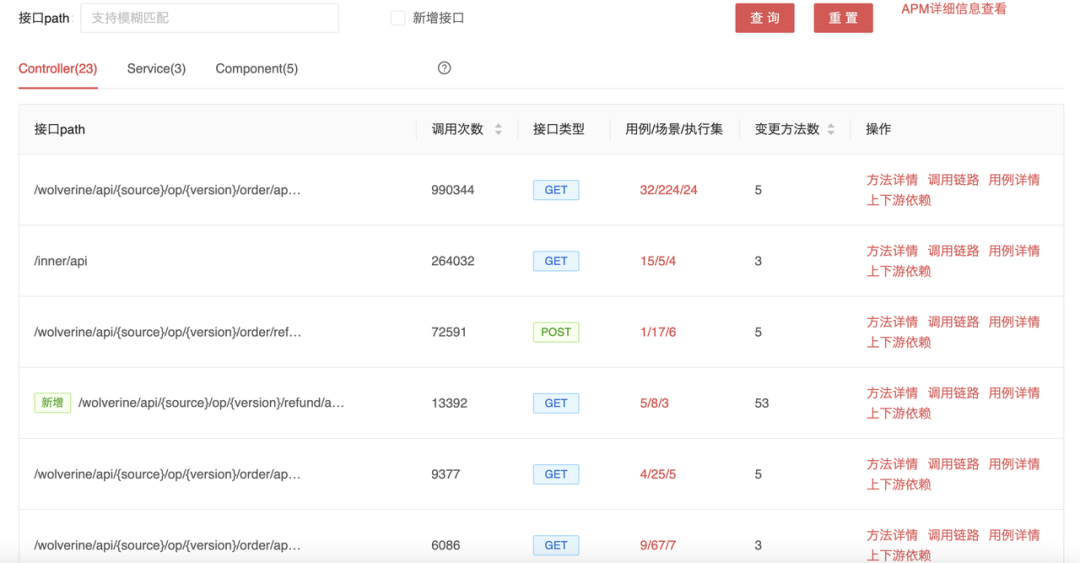This screenshot has width=1080, height=563.
Task: Click the 53 changed methods cell
Action: click(762, 403)
